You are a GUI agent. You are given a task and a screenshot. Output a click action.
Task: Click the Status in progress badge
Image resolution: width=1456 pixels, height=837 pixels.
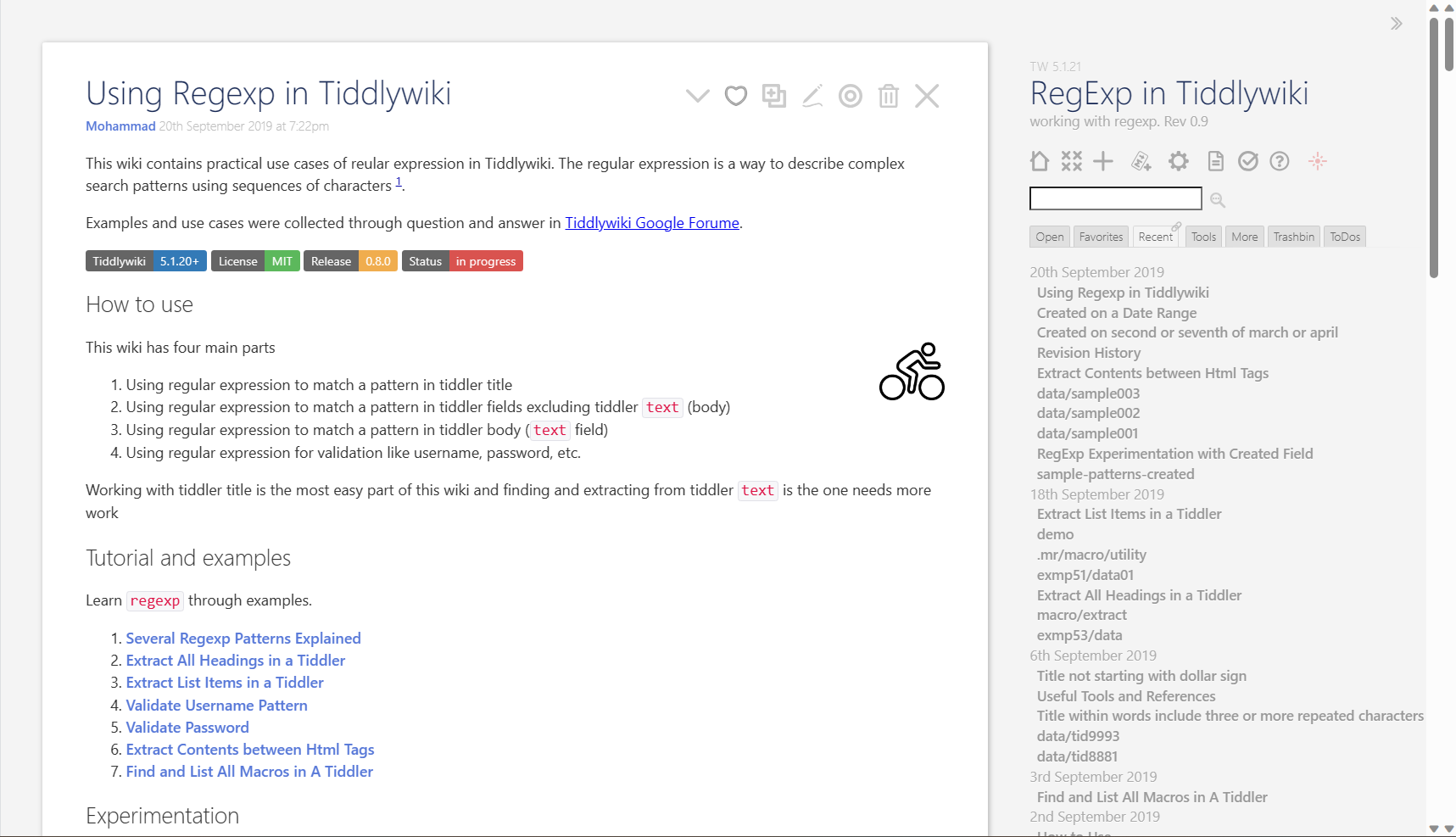point(462,261)
